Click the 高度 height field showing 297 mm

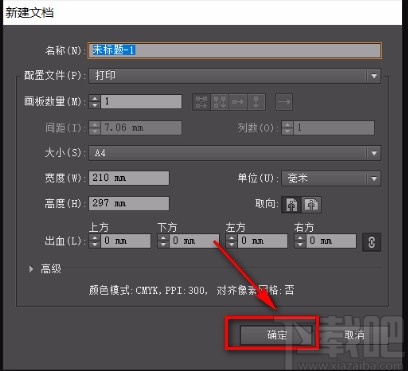(x=129, y=203)
